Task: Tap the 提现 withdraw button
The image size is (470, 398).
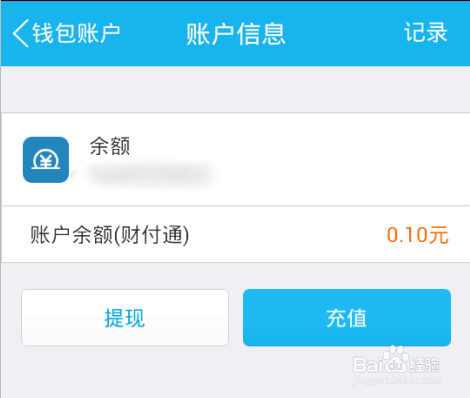Action: 125,318
